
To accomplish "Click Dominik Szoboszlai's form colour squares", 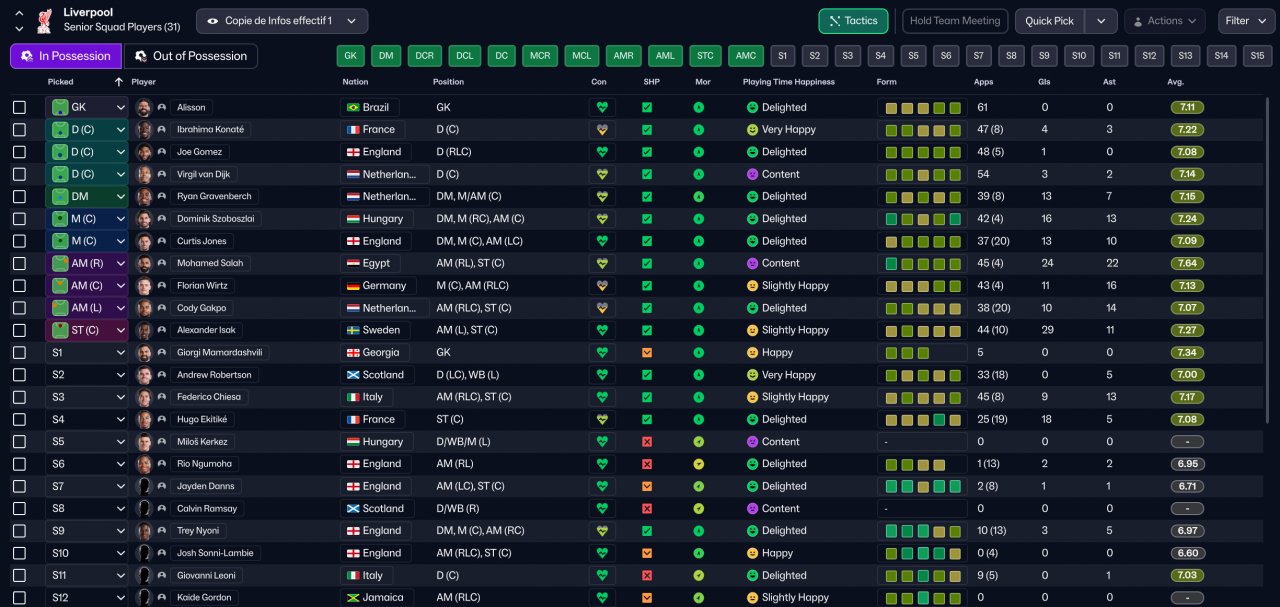I will (x=922, y=219).
